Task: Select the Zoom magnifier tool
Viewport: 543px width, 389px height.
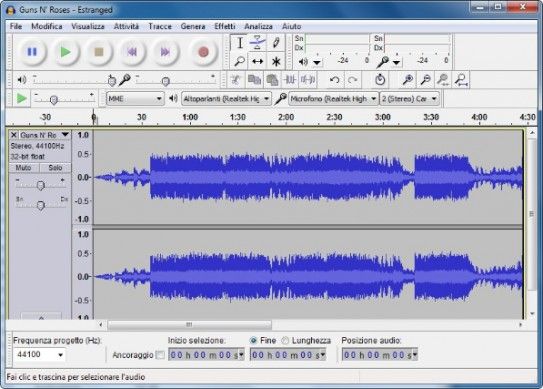Action: (x=240, y=61)
